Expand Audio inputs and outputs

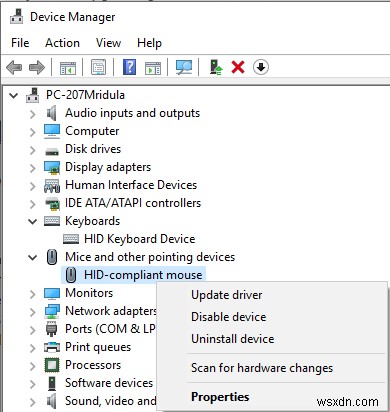pyautogui.click(x=32, y=114)
